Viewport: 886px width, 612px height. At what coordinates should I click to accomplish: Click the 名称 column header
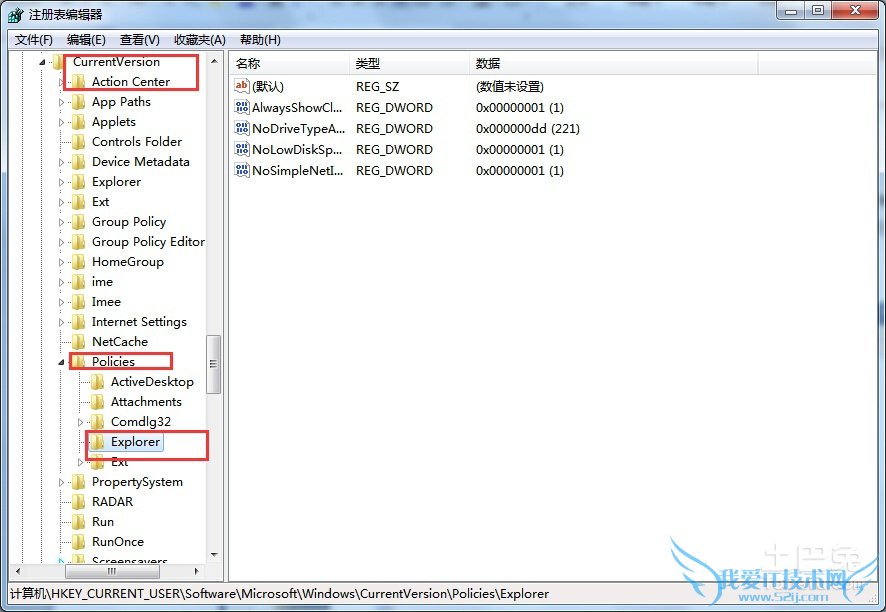click(290, 63)
